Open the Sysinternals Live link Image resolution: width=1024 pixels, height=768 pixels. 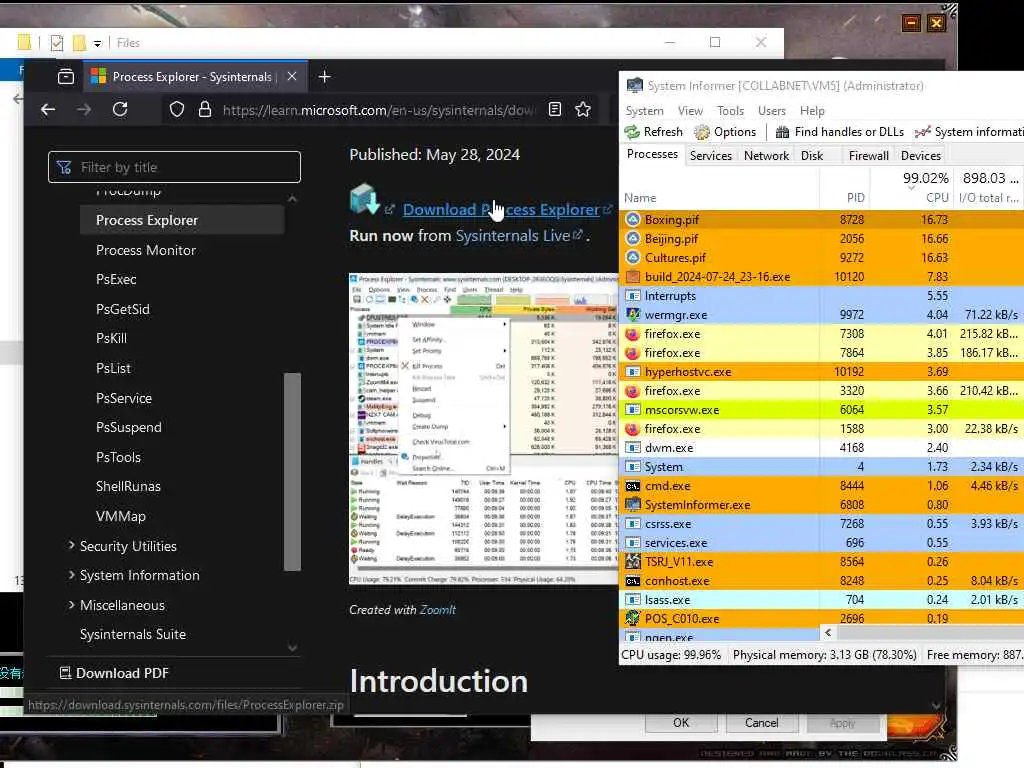513,236
